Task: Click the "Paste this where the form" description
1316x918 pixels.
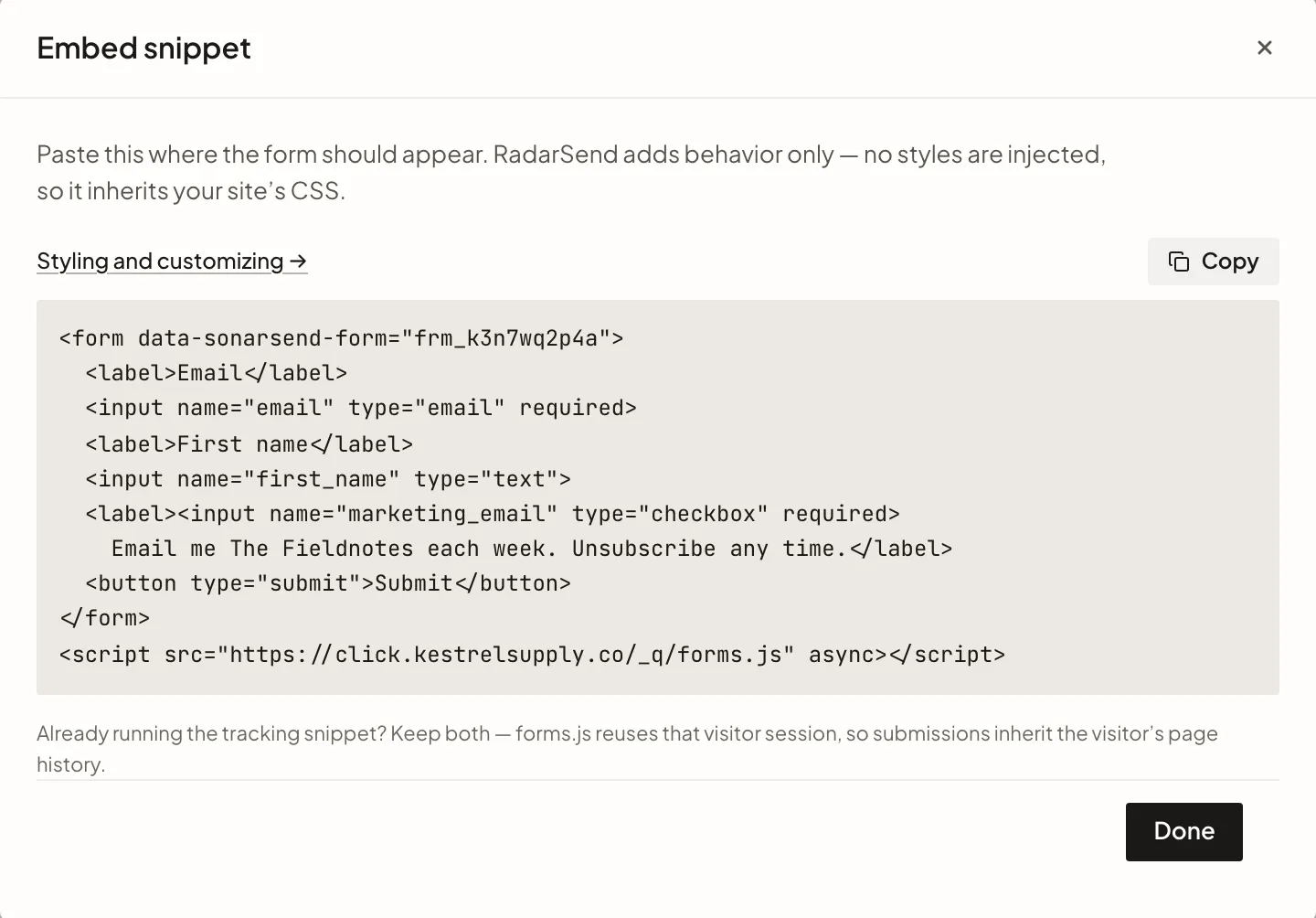Action: pos(571,173)
